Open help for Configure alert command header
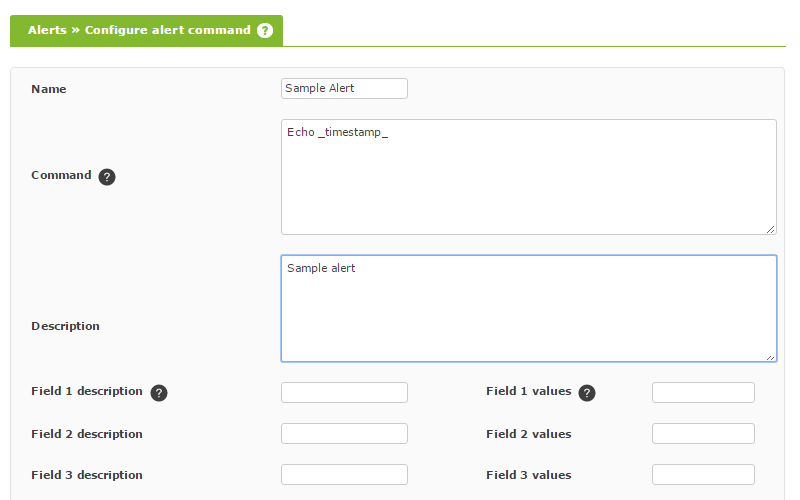 tap(265, 31)
